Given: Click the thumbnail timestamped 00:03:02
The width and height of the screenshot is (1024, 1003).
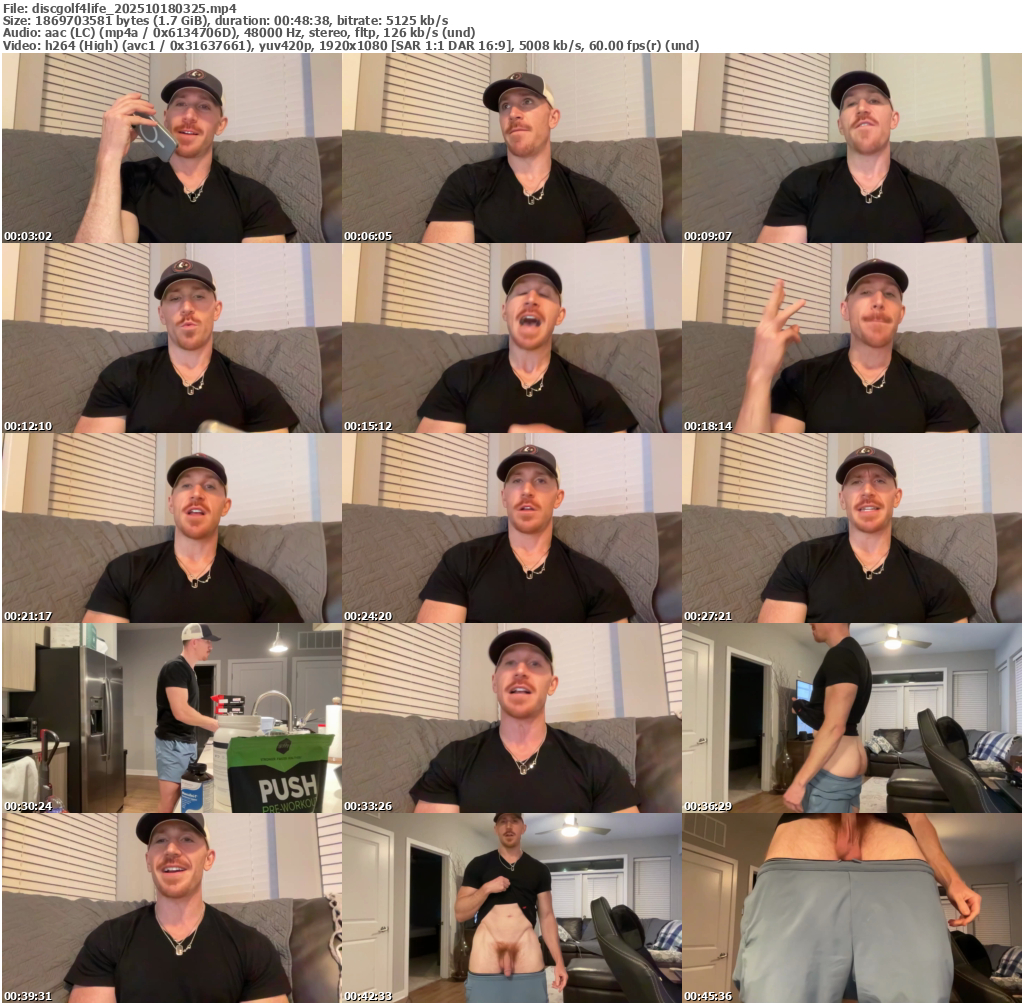Looking at the screenshot, I should pos(171,148).
